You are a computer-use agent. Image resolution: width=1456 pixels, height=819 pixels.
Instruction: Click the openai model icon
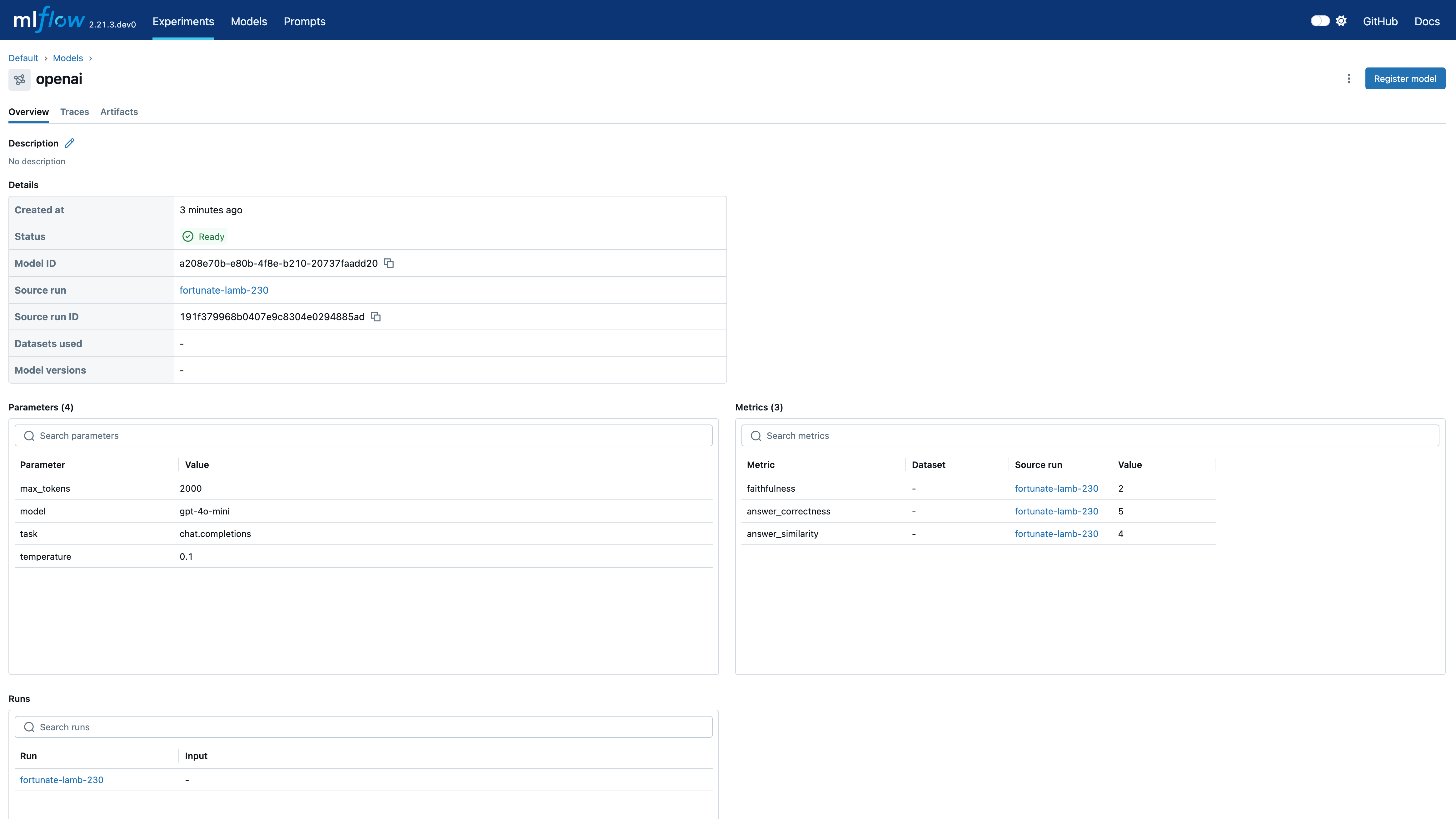click(20, 80)
